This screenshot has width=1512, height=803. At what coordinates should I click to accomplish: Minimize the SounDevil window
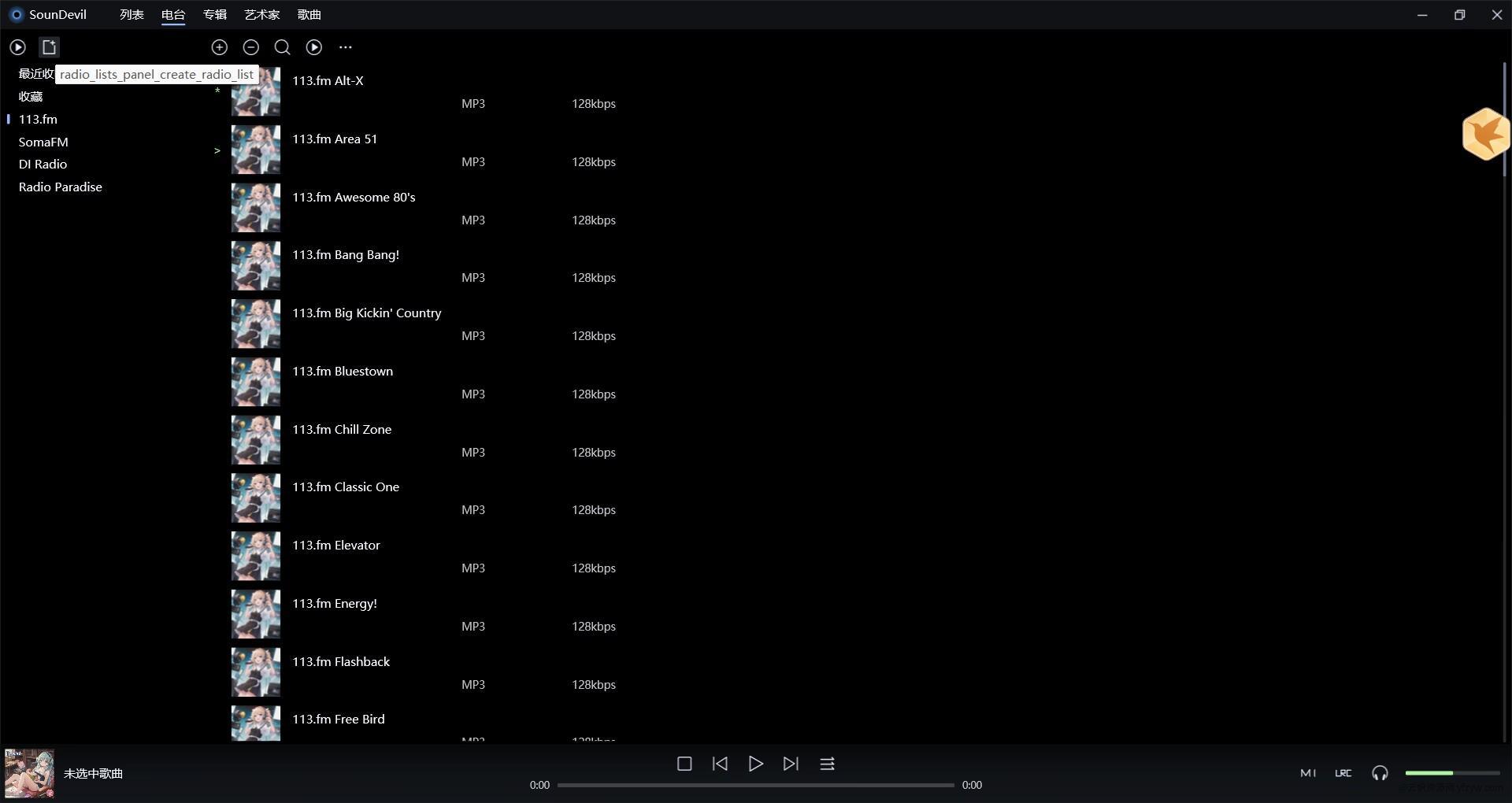pyautogui.click(x=1422, y=14)
